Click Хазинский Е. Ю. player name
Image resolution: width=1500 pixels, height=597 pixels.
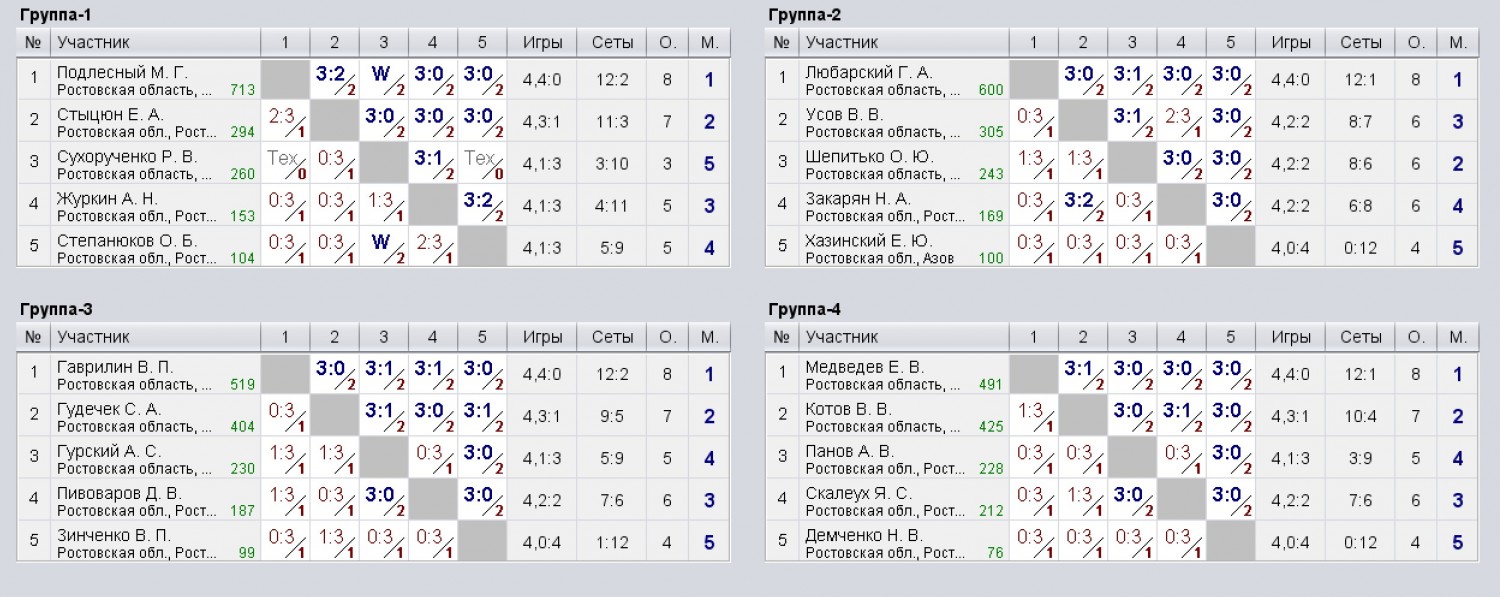coord(868,240)
